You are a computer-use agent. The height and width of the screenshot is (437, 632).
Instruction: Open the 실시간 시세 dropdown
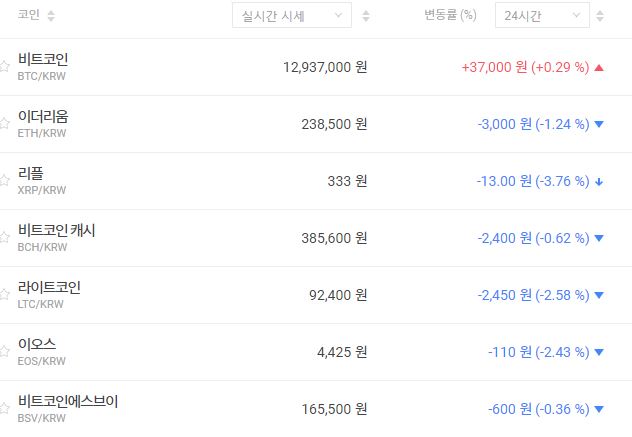(291, 16)
